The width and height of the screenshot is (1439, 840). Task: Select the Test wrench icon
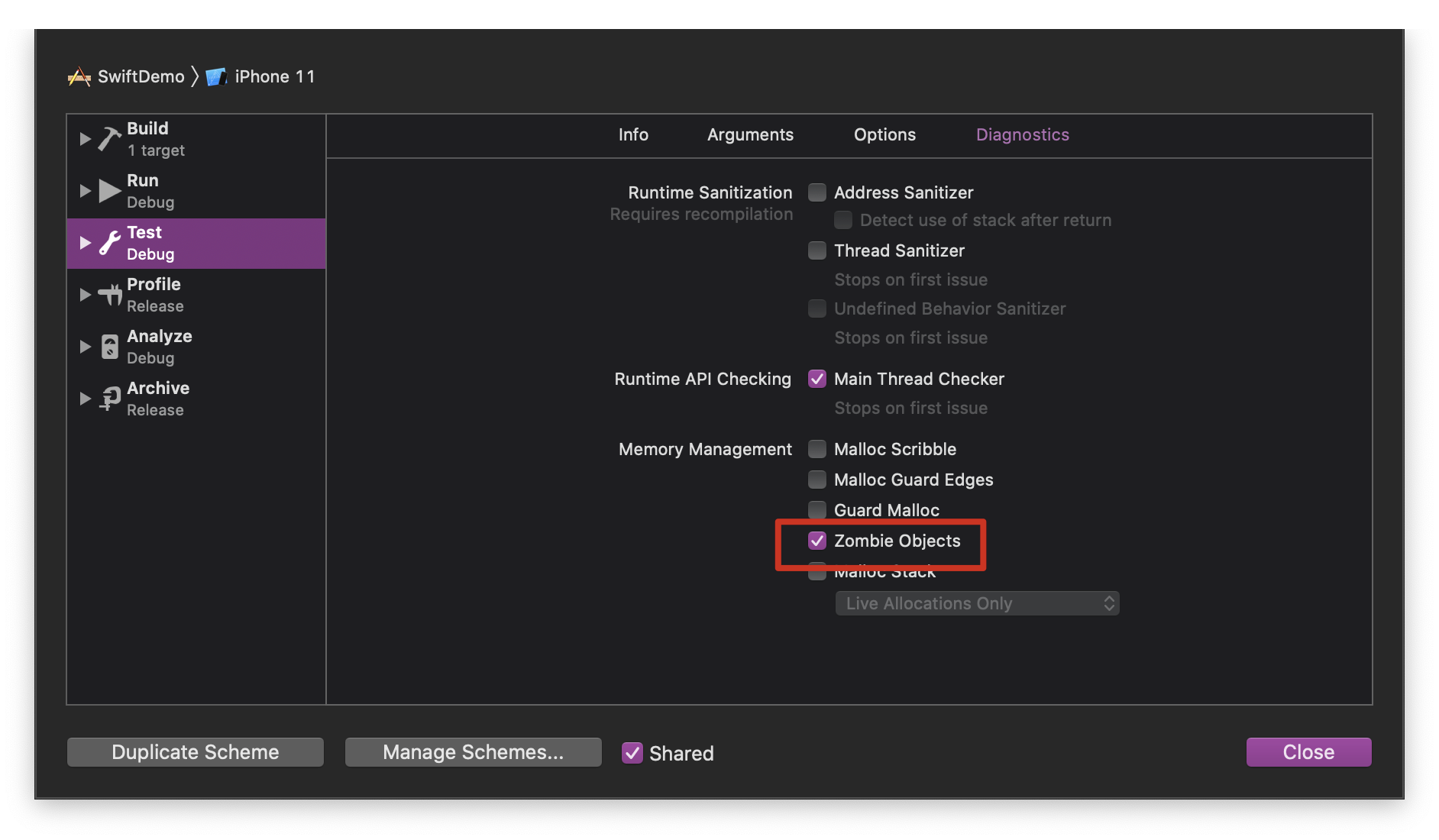tap(110, 243)
